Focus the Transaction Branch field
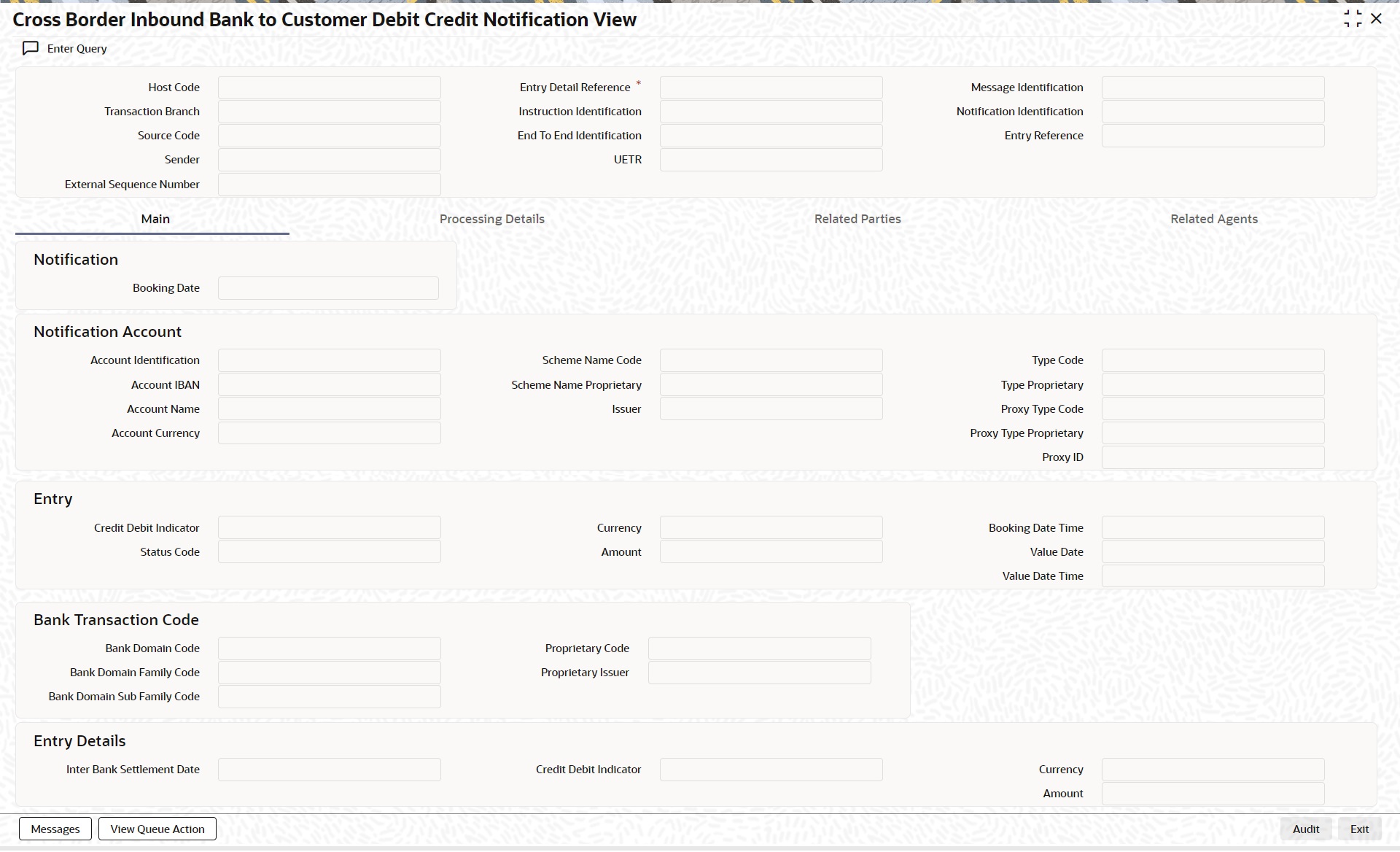Screen dimensions: 1400x852 coord(330,112)
